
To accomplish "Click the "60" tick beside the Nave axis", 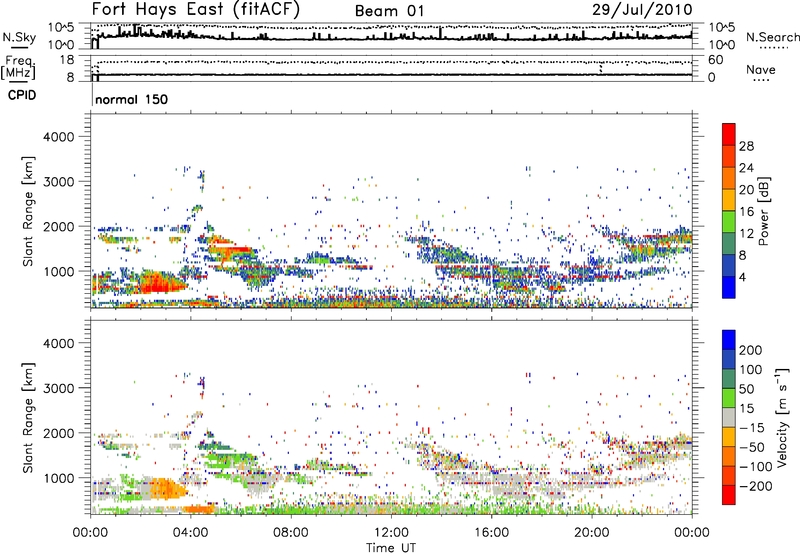I will pyautogui.click(x=716, y=60).
